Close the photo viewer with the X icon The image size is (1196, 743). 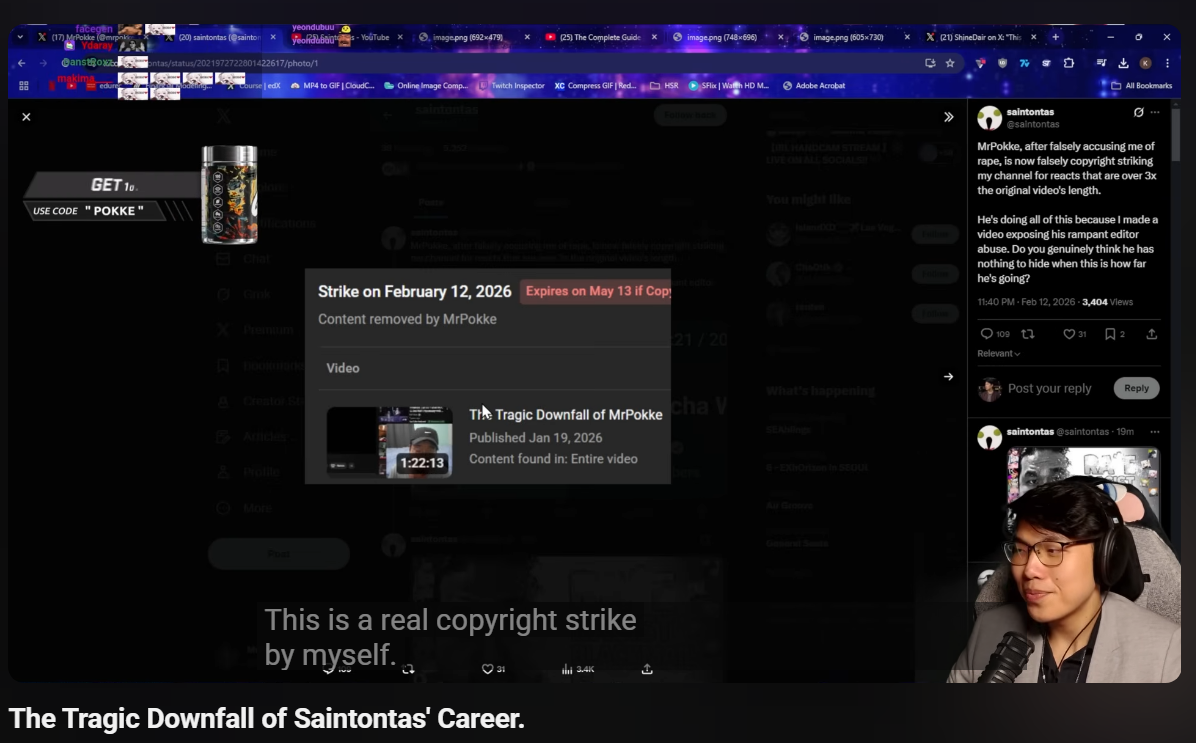point(26,117)
